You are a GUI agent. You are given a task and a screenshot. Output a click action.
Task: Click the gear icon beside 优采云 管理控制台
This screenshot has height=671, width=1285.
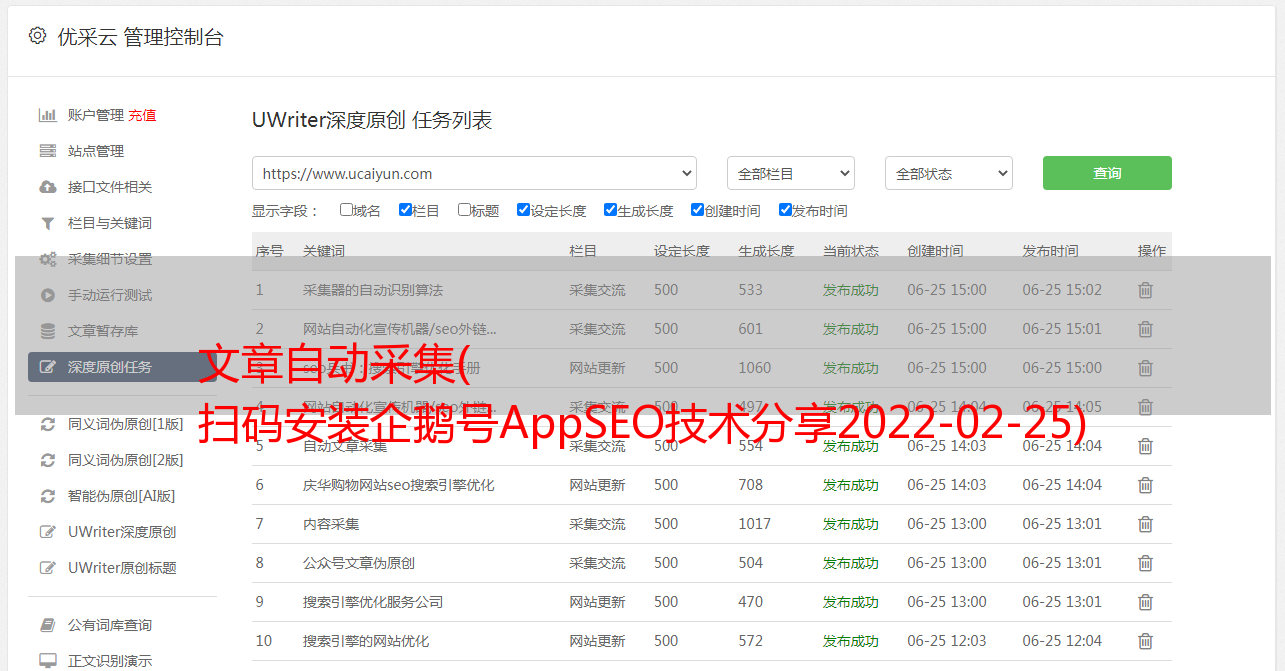(37, 36)
